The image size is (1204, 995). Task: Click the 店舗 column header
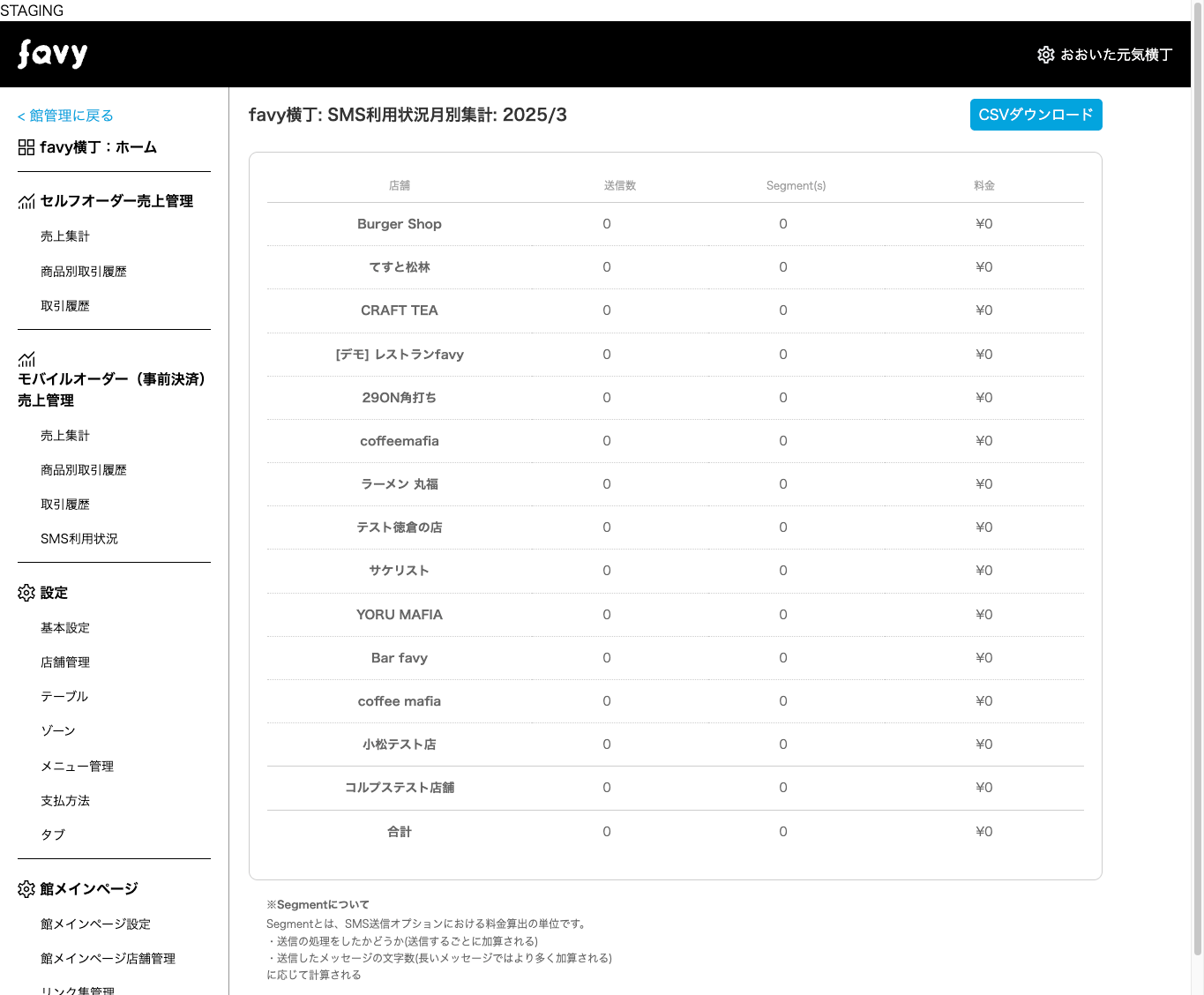pos(400,185)
